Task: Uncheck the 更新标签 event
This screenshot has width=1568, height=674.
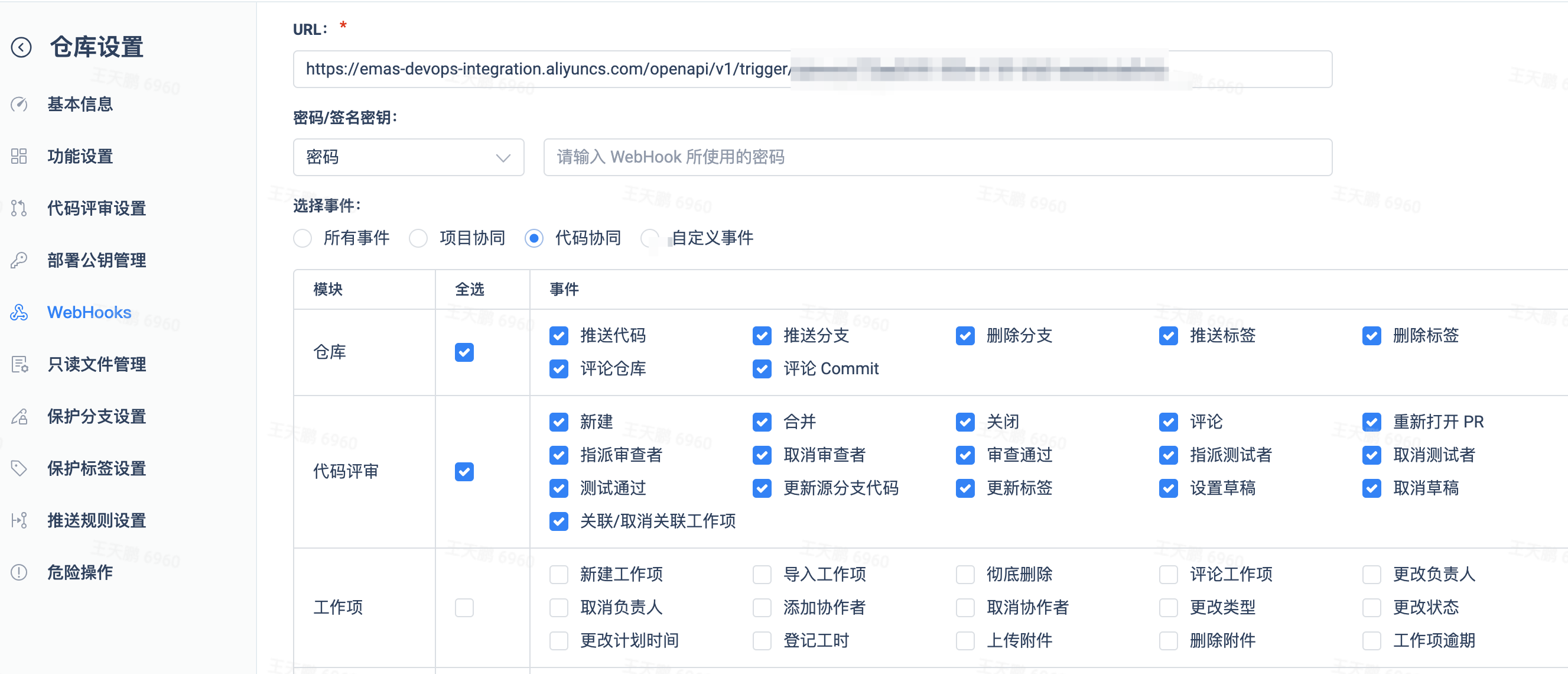Action: (965, 488)
